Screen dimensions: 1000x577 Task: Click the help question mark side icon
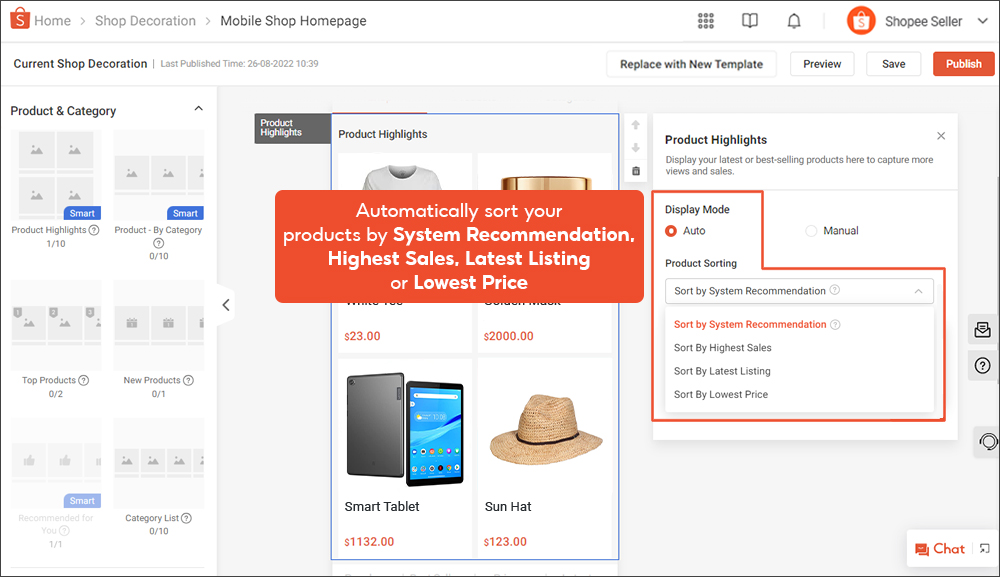click(984, 366)
